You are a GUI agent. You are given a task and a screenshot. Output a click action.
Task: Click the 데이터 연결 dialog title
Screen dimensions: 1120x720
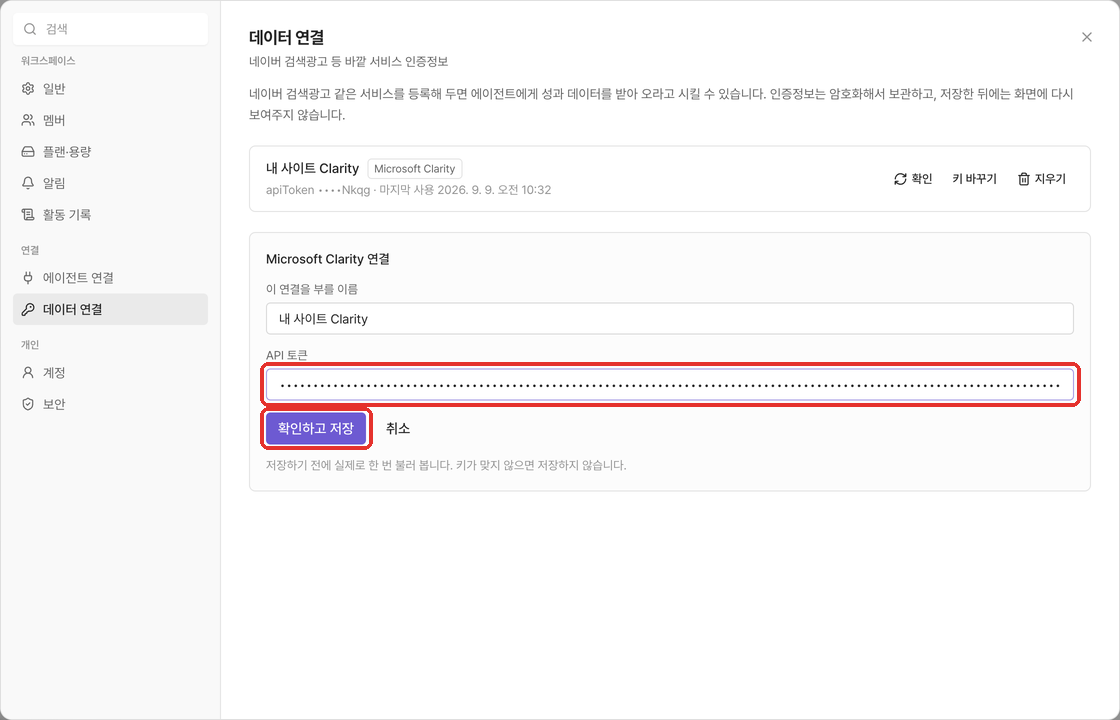tap(286, 37)
